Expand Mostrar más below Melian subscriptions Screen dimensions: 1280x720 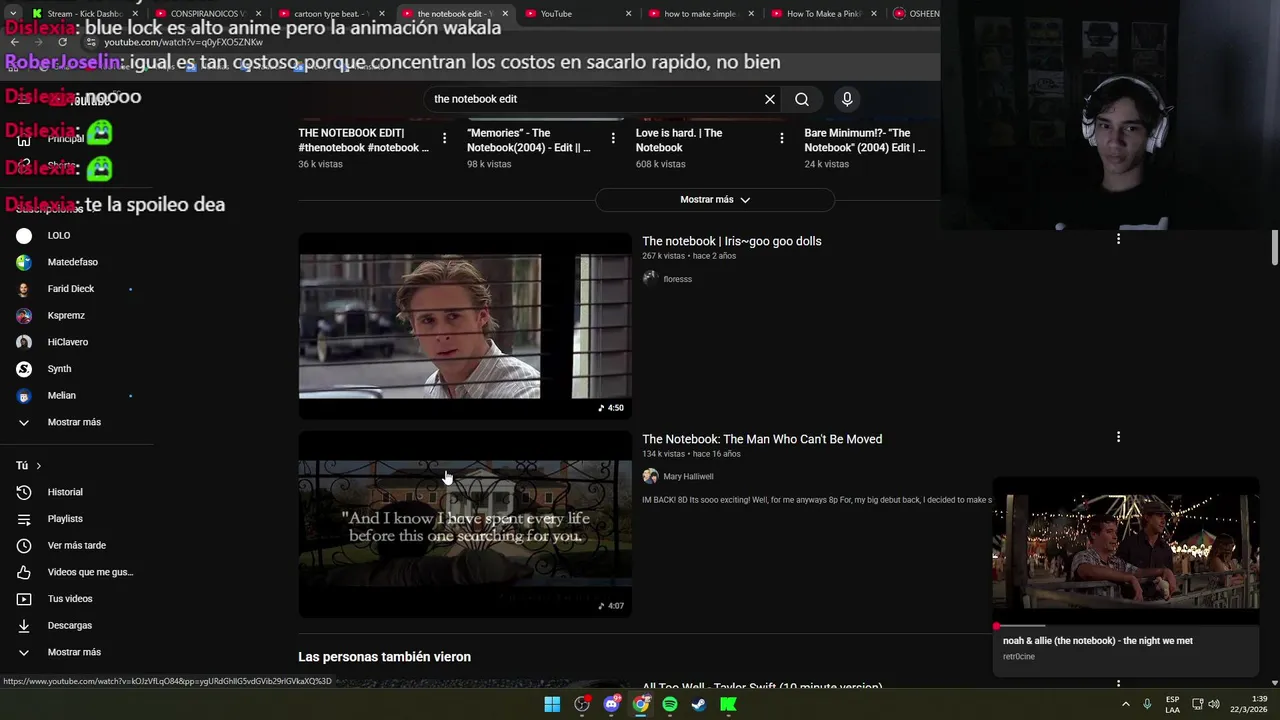[76, 422]
